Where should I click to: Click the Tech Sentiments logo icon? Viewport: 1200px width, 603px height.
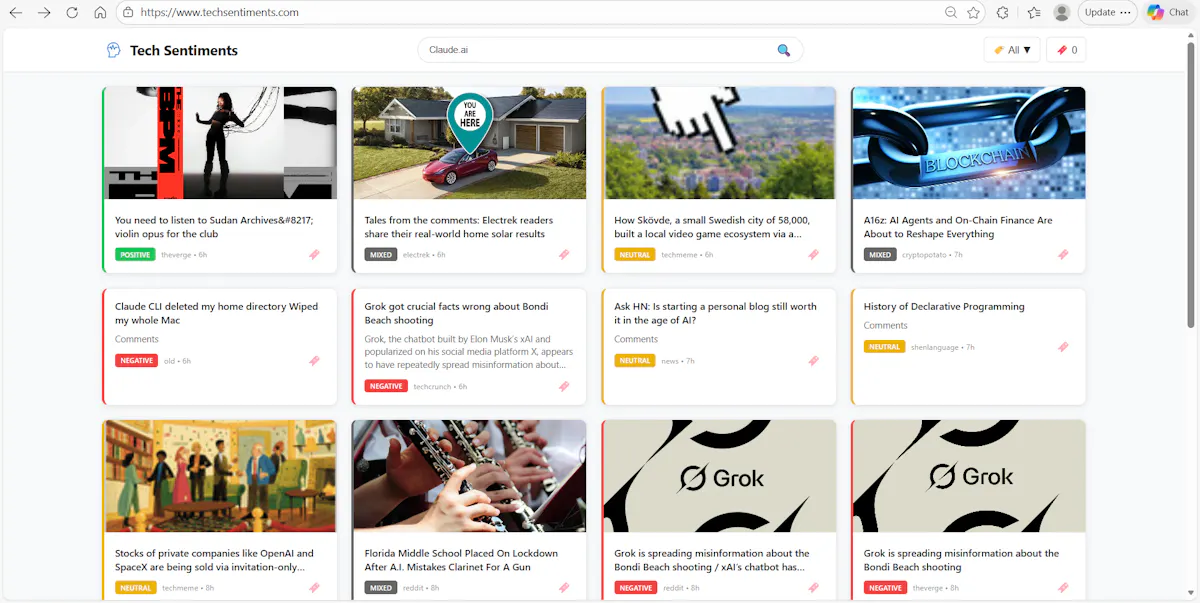(114, 50)
